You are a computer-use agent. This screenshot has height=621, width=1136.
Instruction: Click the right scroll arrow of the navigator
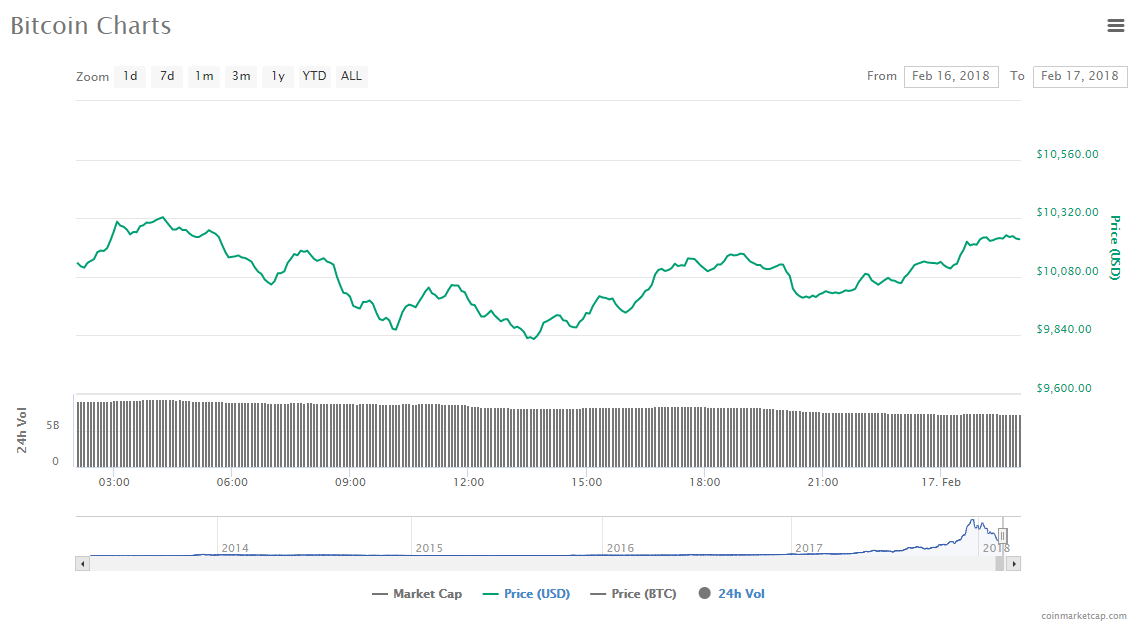point(1013,563)
